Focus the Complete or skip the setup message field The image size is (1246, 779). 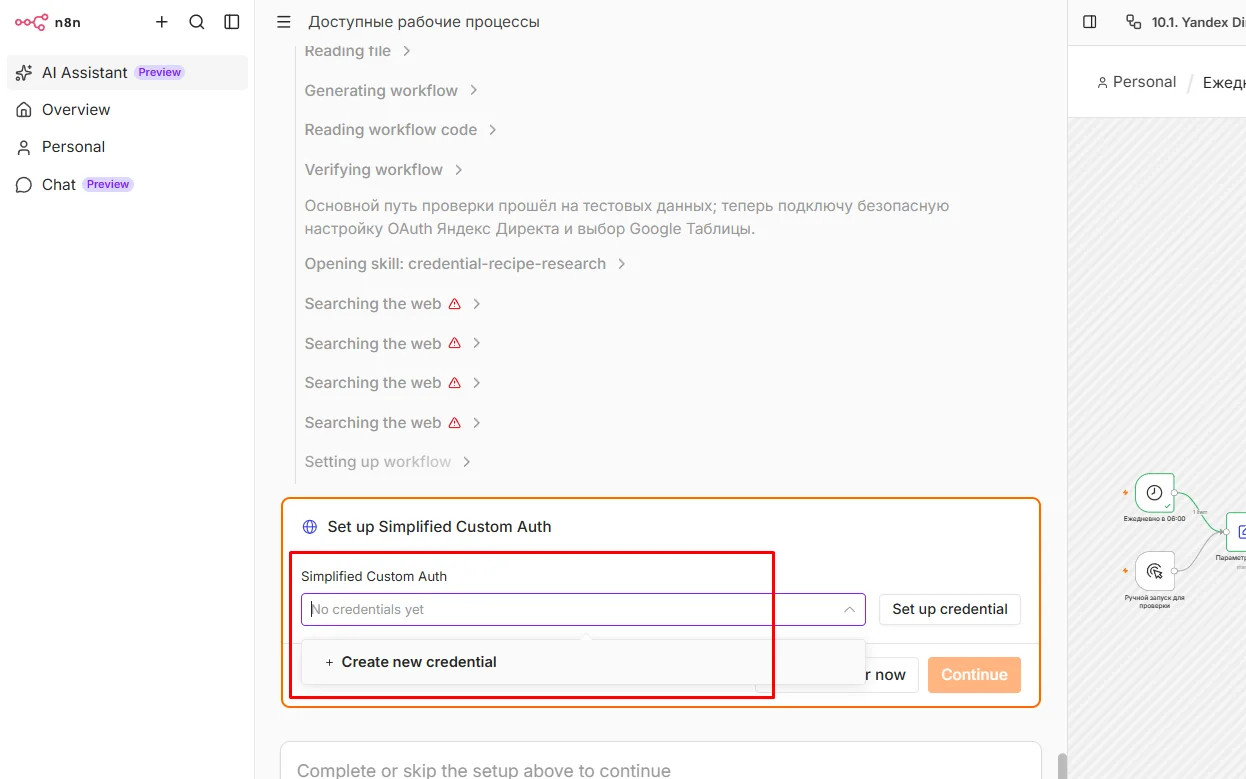click(660, 769)
